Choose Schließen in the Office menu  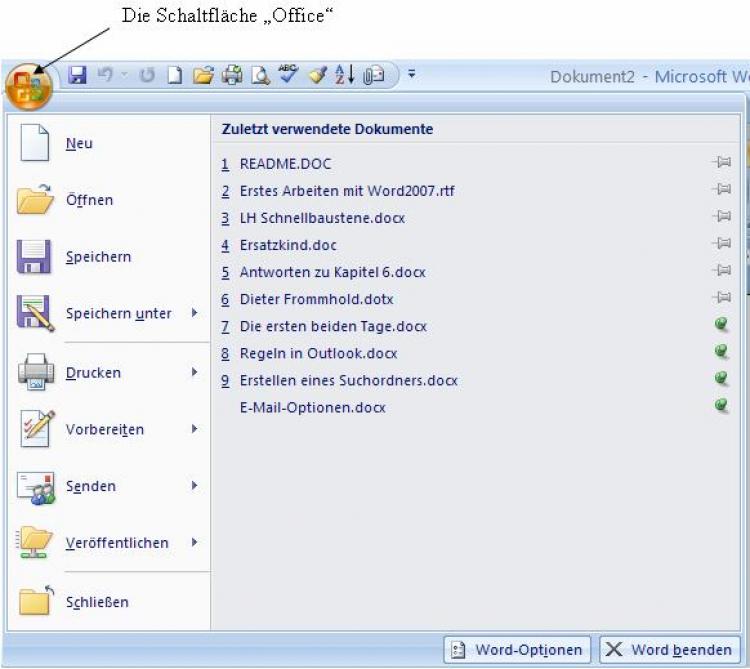tap(97, 602)
